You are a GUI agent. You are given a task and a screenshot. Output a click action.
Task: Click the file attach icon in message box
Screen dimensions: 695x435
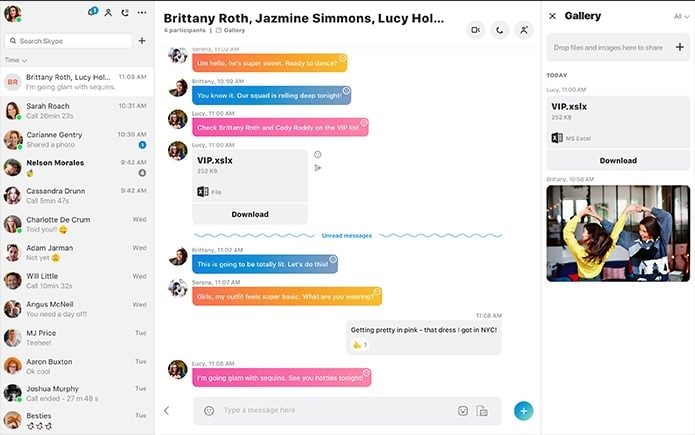tap(482, 411)
